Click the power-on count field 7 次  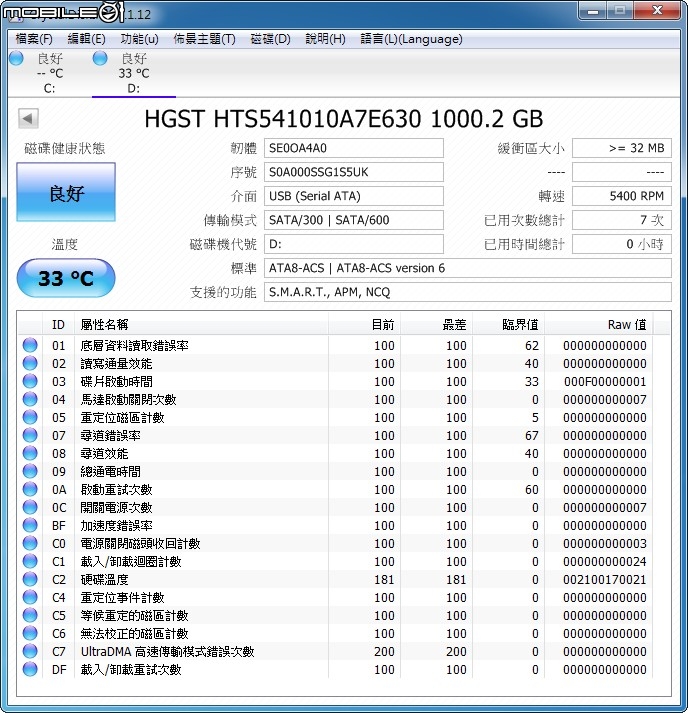coord(622,220)
